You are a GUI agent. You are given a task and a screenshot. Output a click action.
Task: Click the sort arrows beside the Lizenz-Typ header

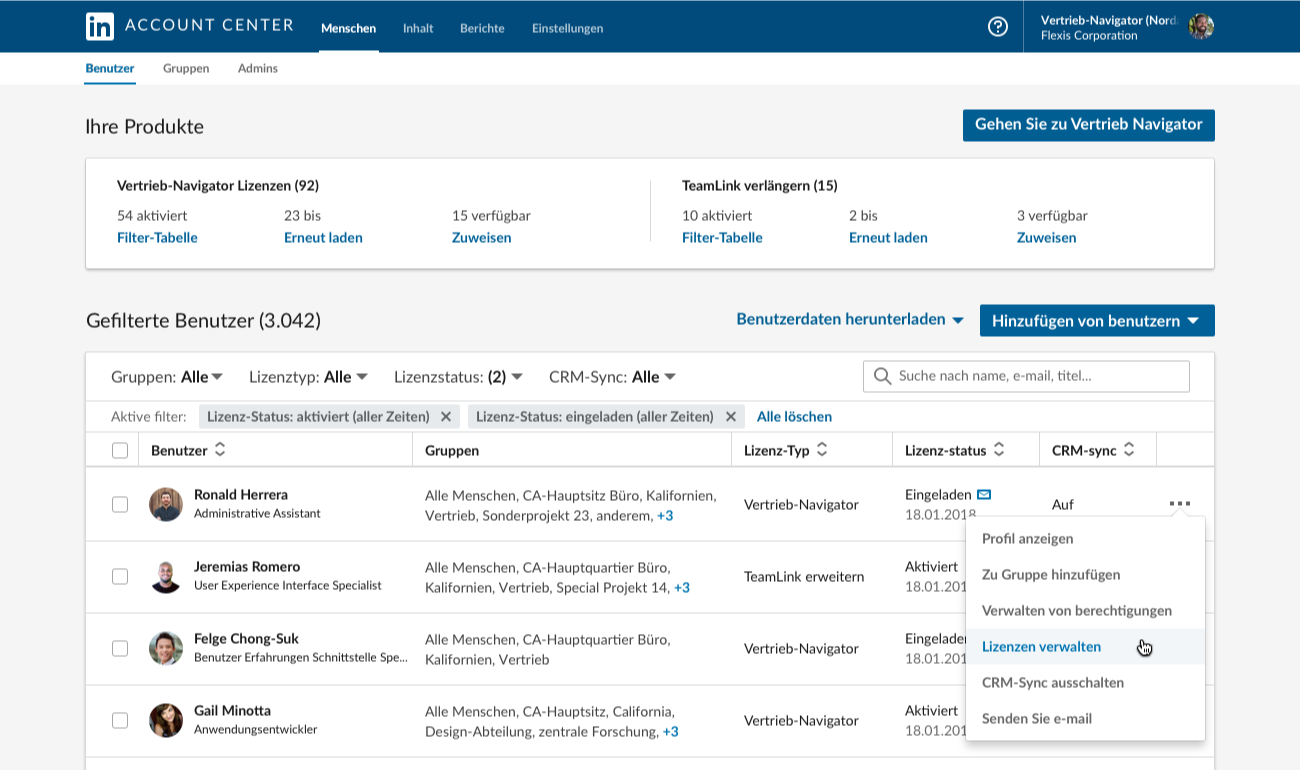[822, 450]
